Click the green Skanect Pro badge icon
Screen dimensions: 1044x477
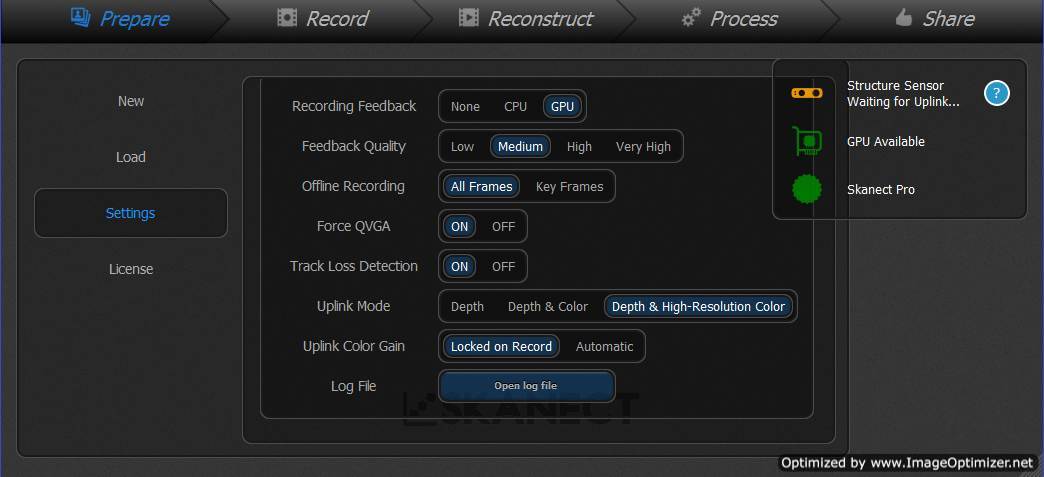click(806, 189)
